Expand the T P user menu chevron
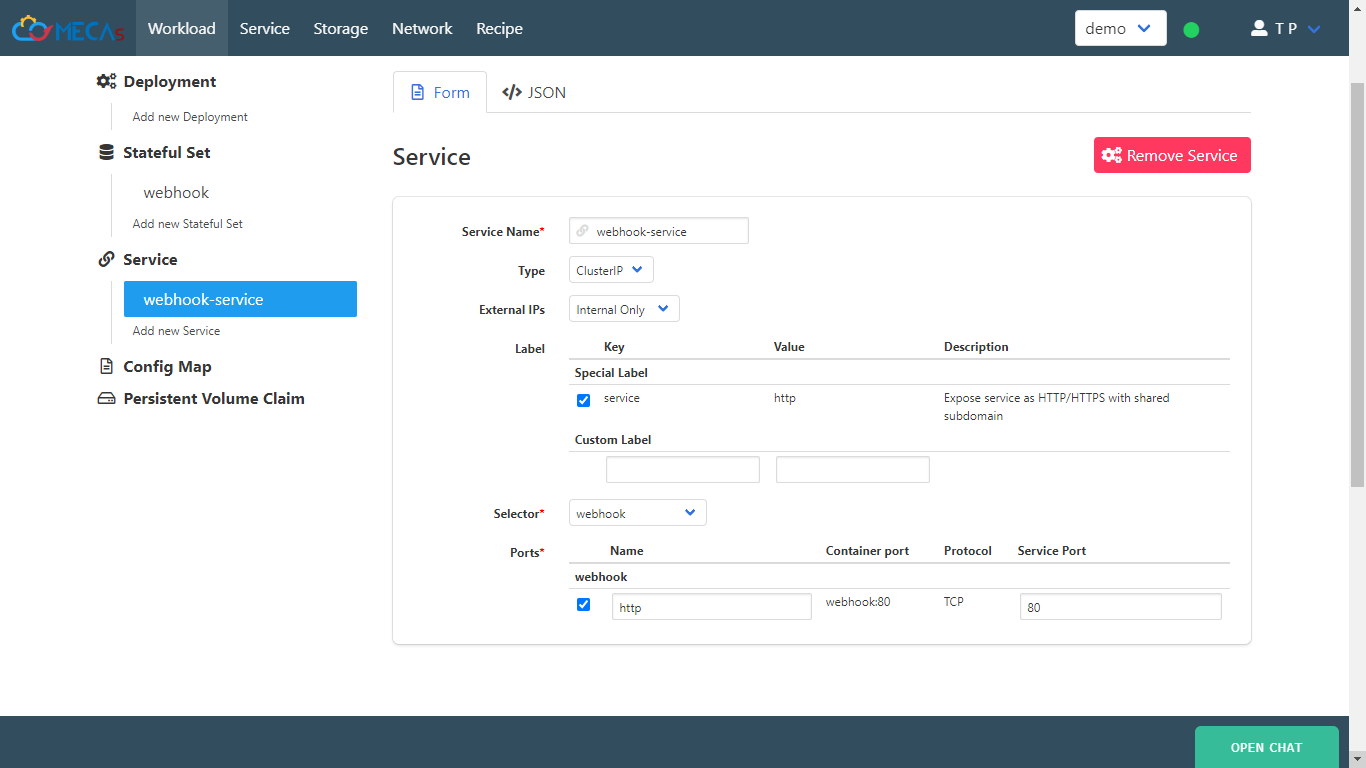The image size is (1366, 768). coord(1314,29)
